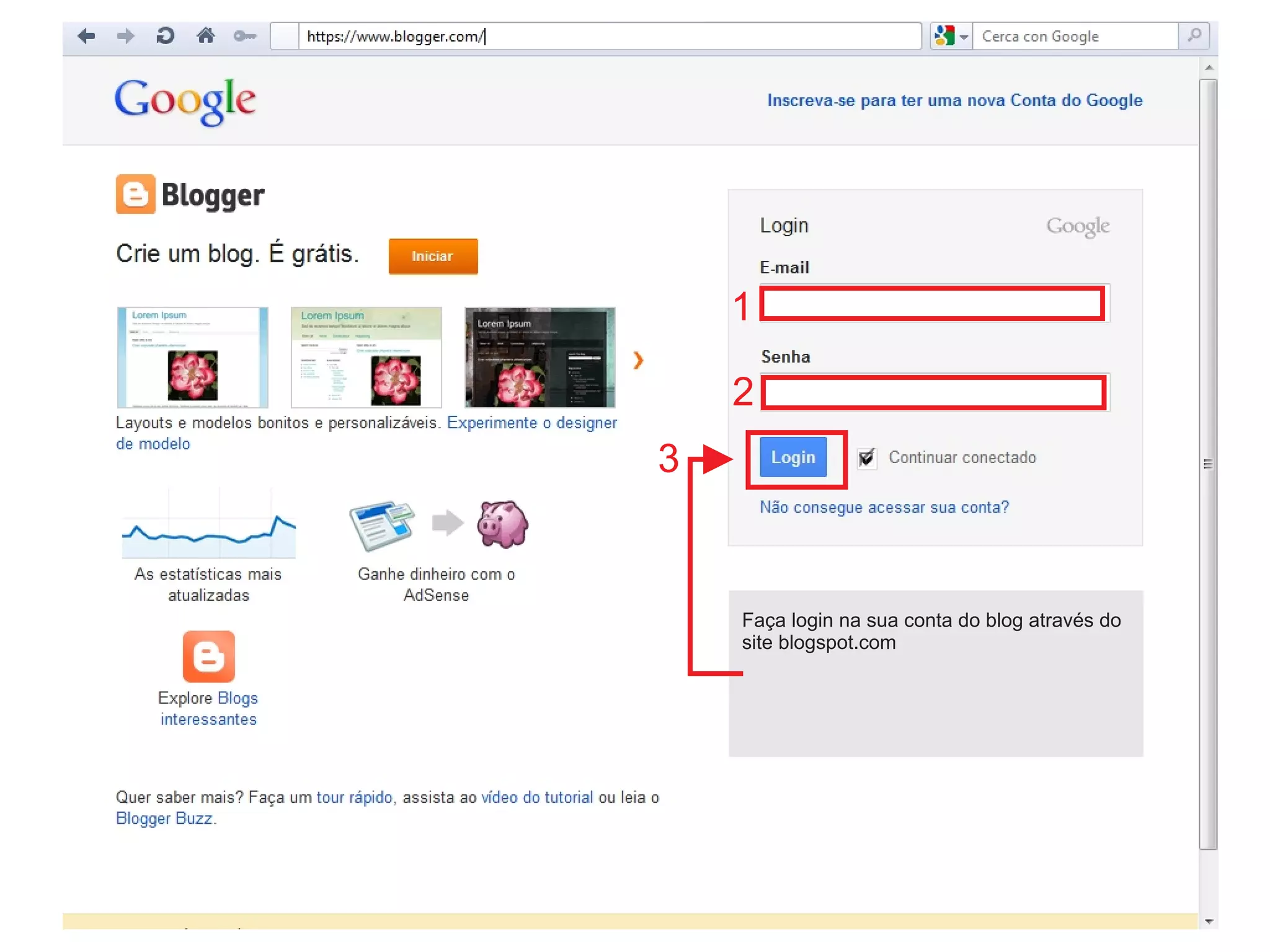
Task: Show next templates with orange chevron
Action: 638,360
